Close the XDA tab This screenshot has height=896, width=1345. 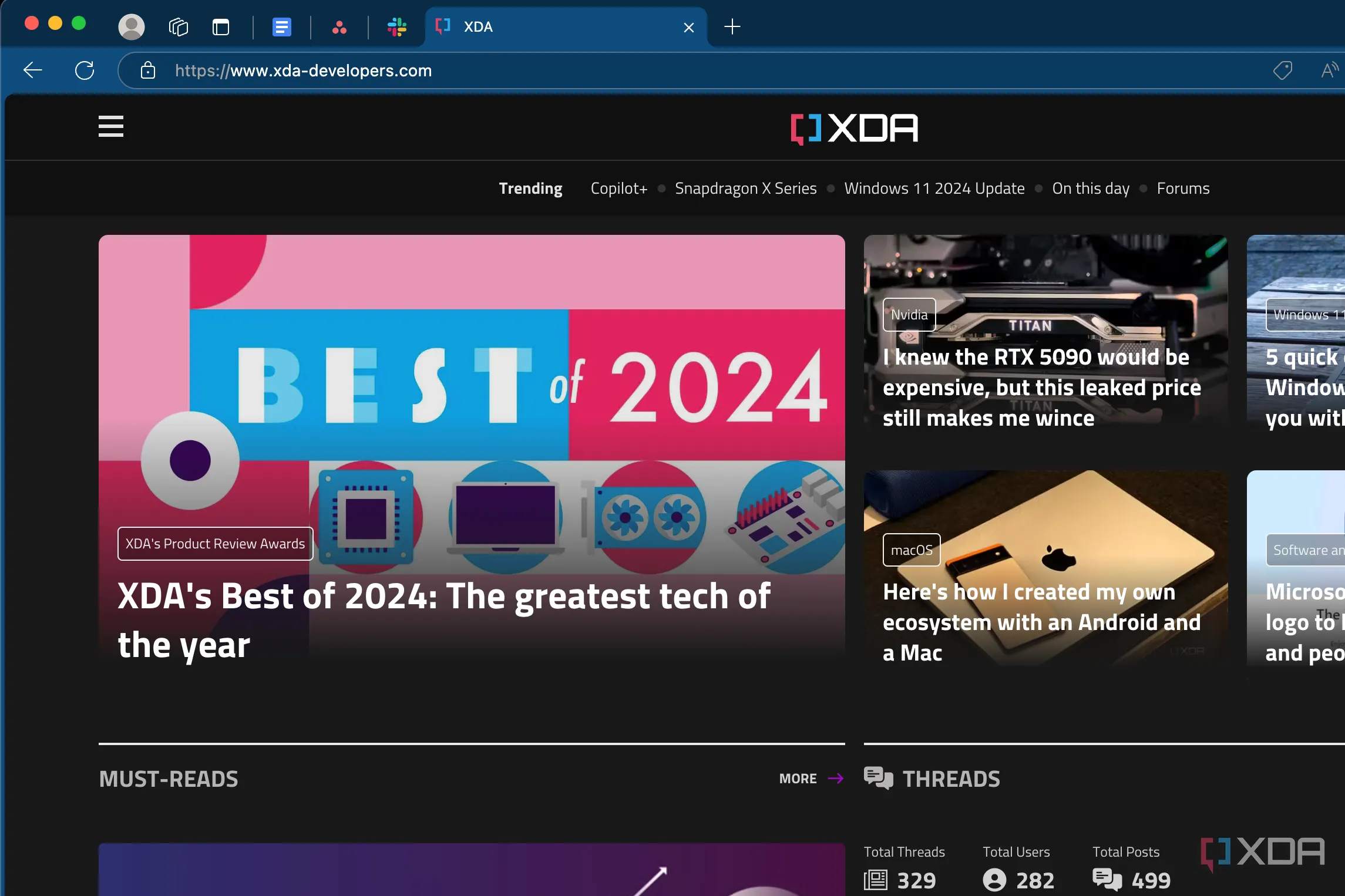point(689,27)
